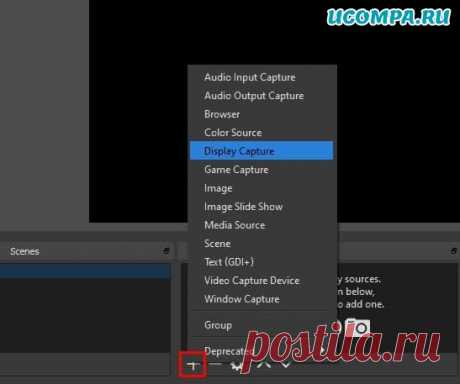This screenshot has width=460, height=384.
Task: Remove selected source with the minus button
Action: pos(216,365)
